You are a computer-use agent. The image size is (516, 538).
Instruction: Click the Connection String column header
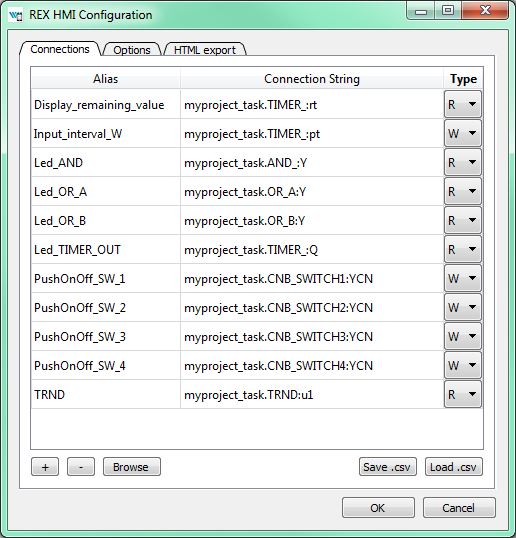[x=312, y=79]
